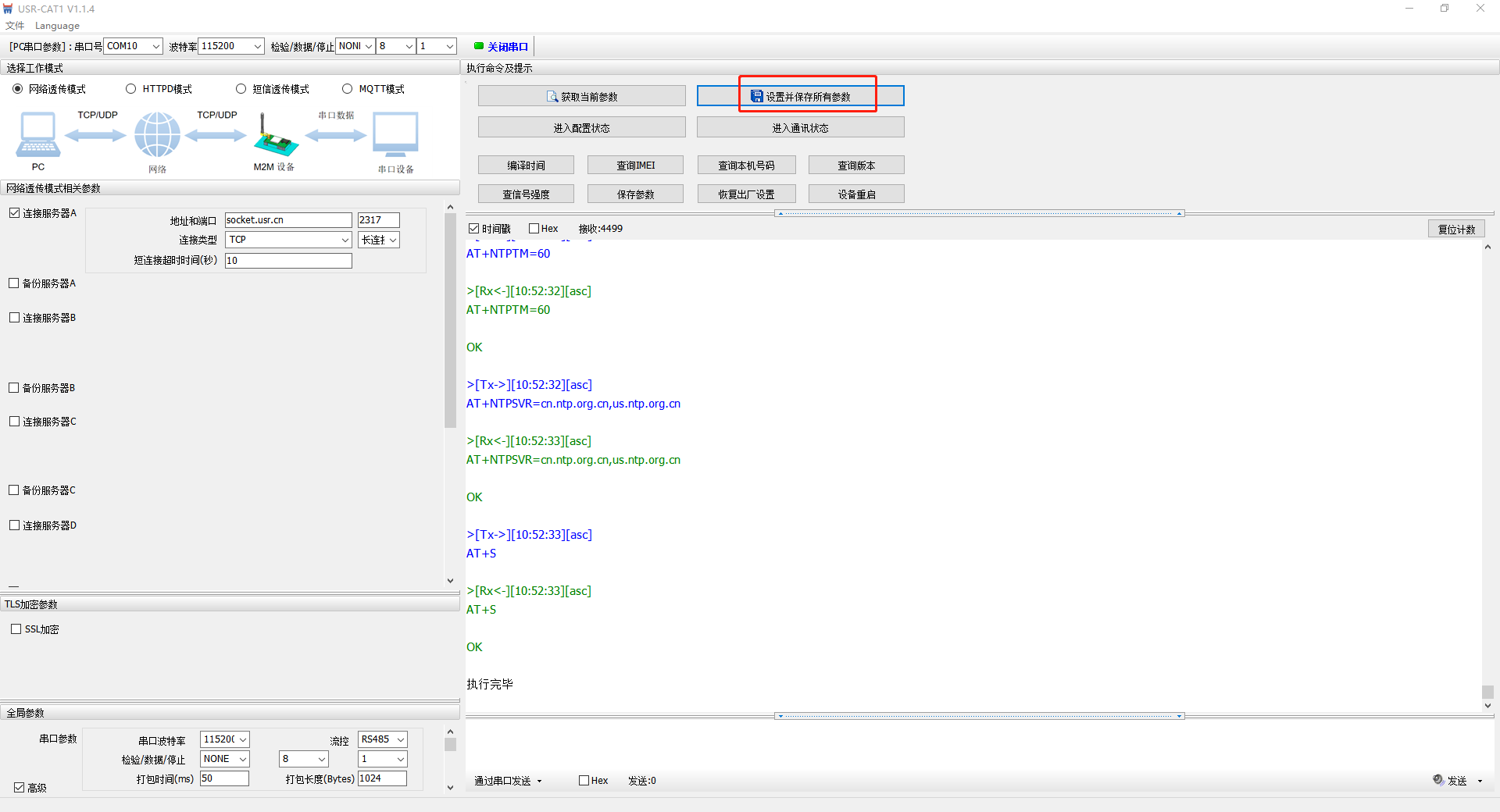Click the green serial port status indicator

(x=479, y=46)
